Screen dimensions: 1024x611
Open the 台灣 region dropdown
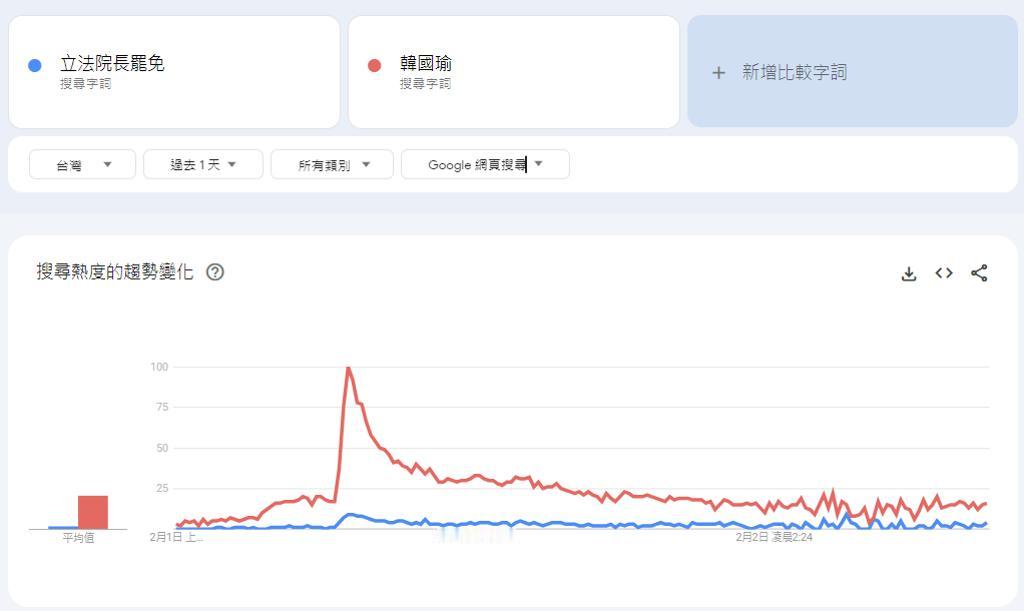82,164
